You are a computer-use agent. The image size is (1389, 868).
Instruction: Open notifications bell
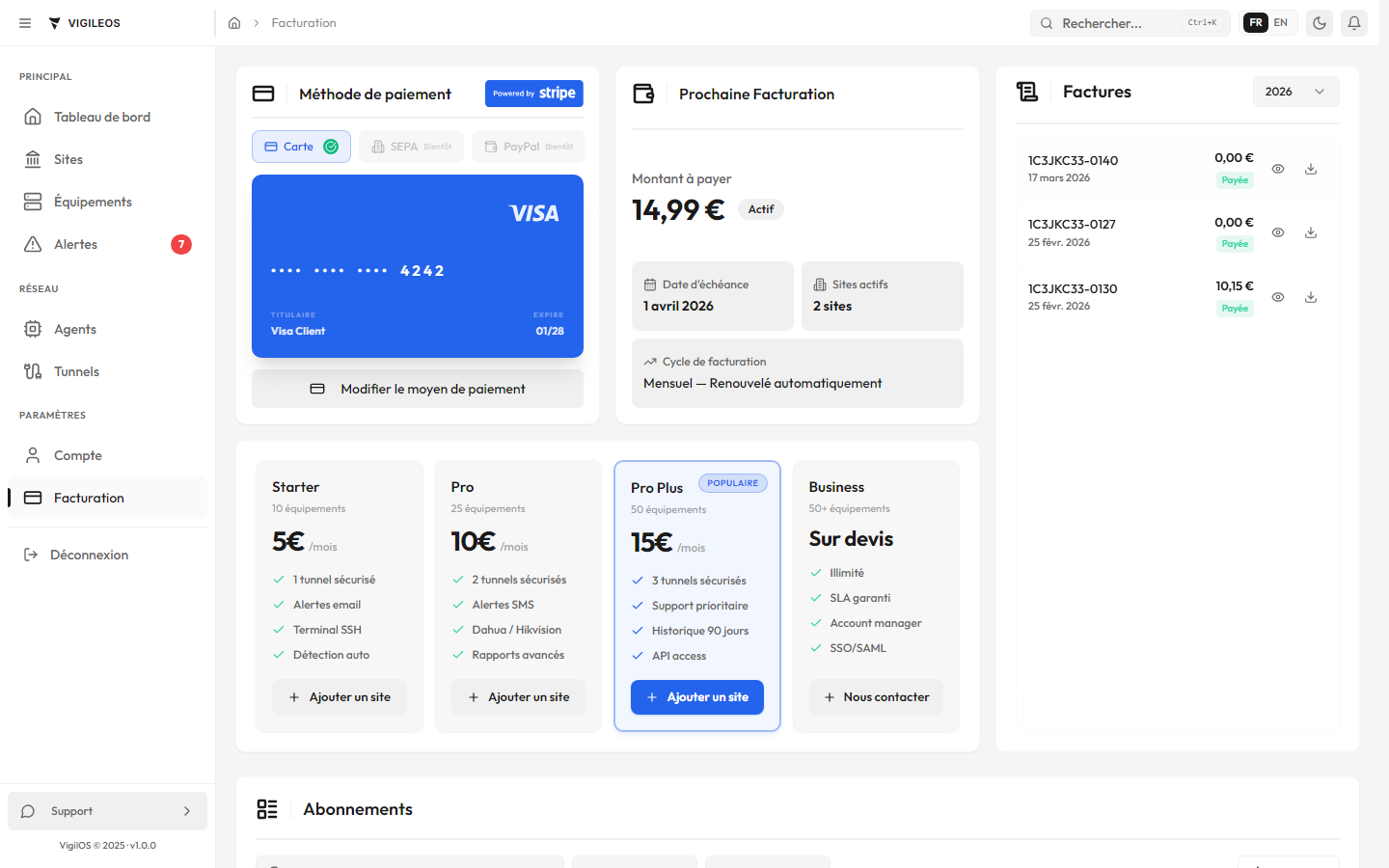coord(1354,23)
